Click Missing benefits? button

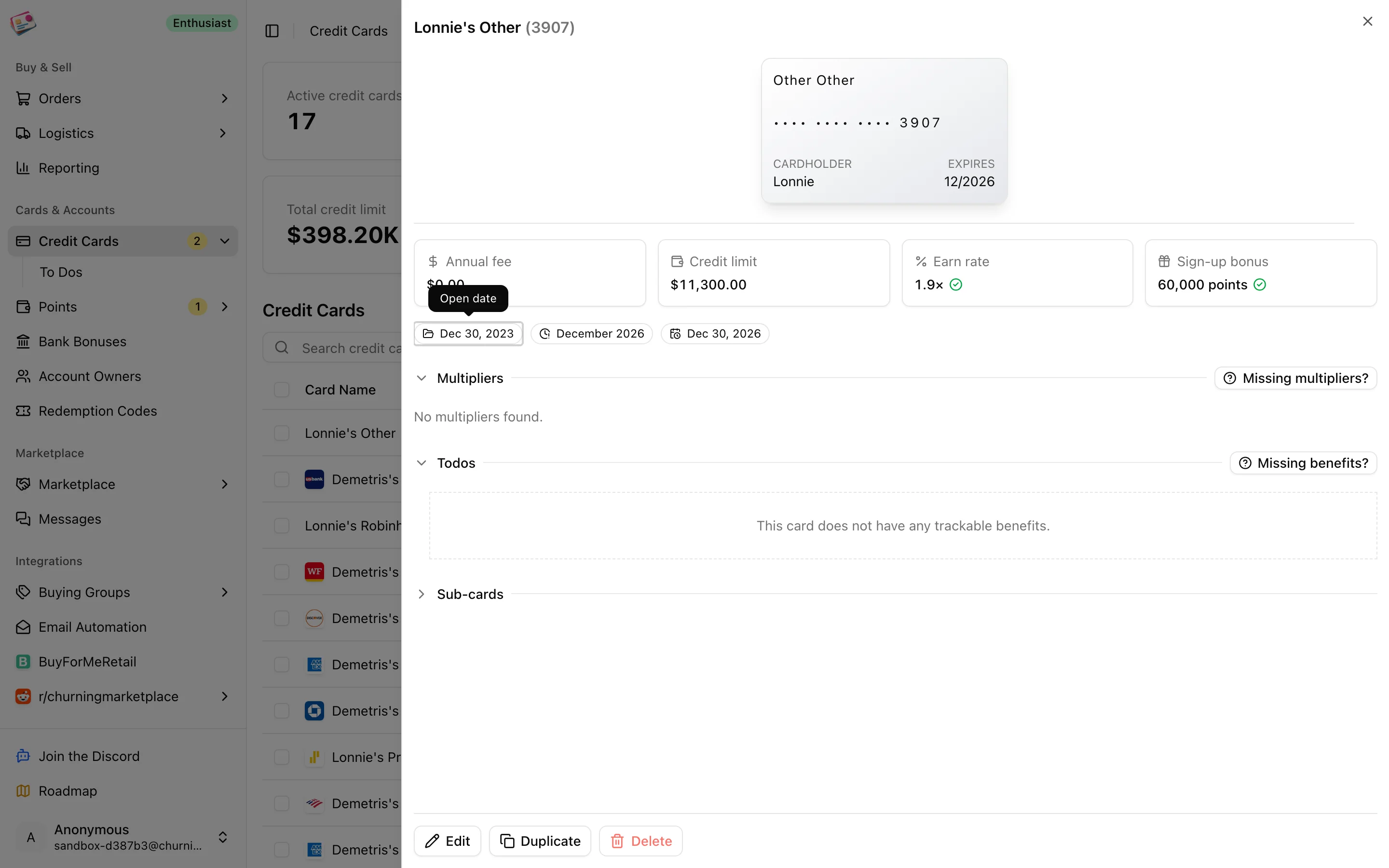click(x=1303, y=463)
